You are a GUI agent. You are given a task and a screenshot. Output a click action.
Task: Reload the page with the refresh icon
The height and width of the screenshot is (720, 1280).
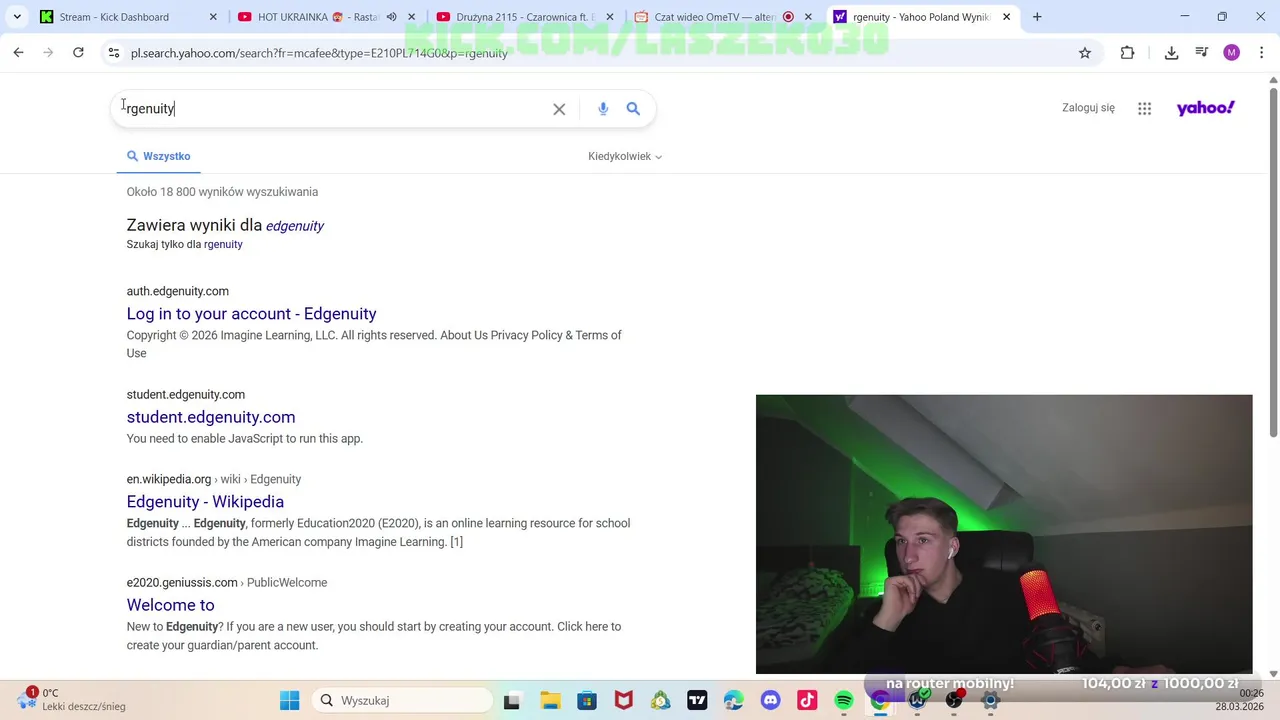click(78, 53)
